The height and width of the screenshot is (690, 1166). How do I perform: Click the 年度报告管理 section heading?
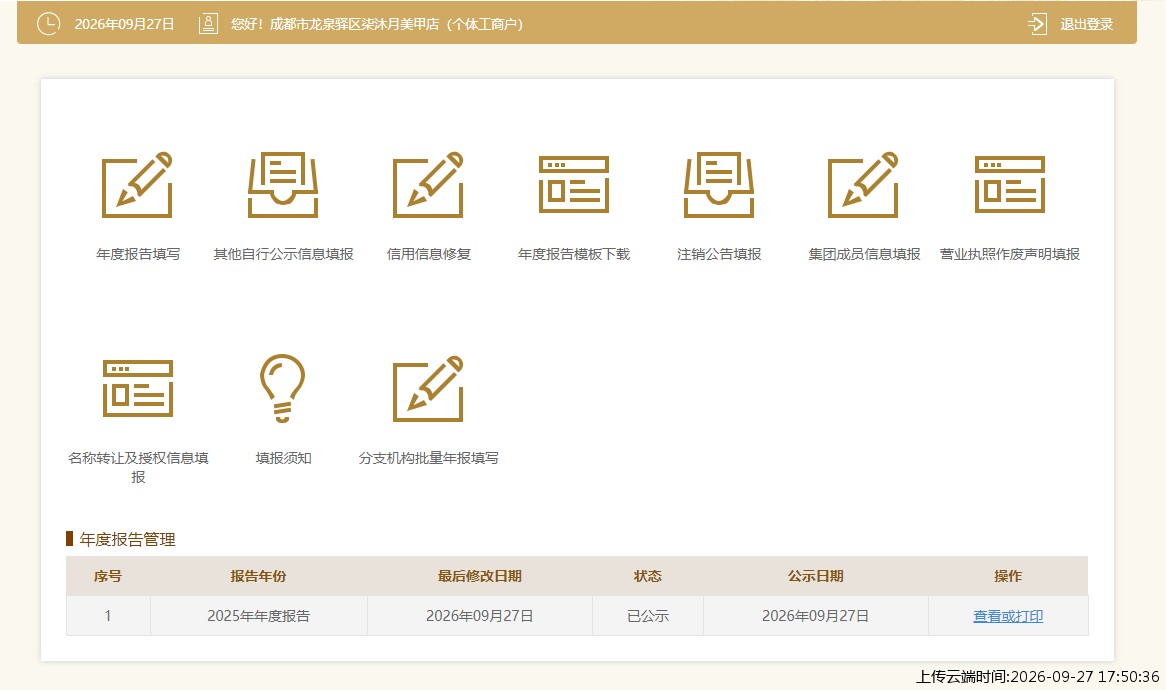point(127,540)
